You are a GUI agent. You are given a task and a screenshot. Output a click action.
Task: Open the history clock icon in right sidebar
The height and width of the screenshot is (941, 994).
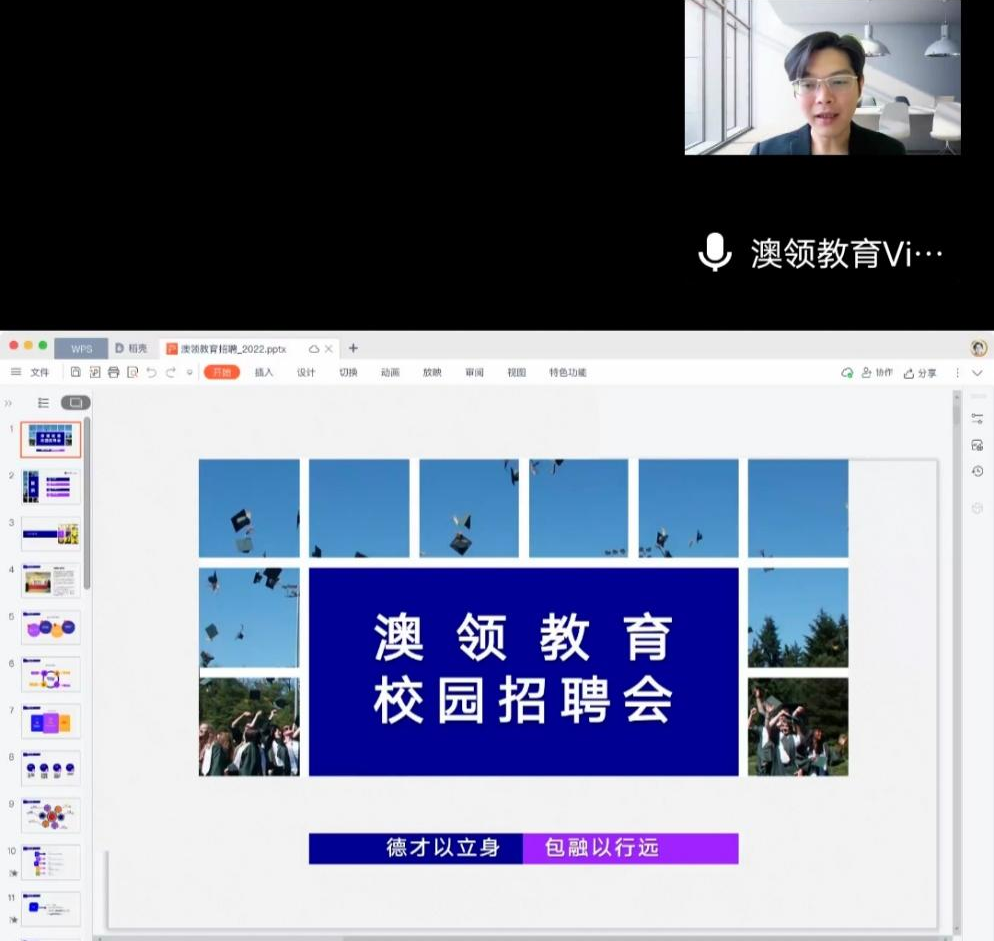point(977,471)
